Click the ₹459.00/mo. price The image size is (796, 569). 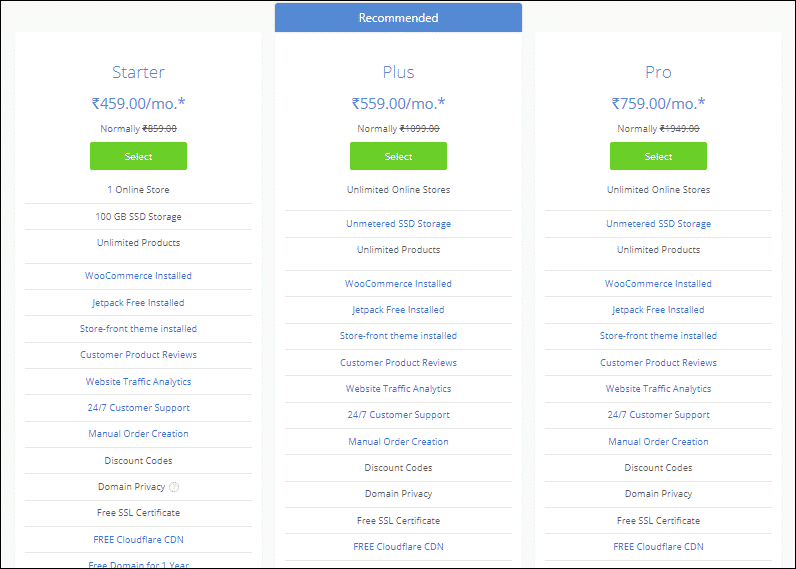click(139, 104)
